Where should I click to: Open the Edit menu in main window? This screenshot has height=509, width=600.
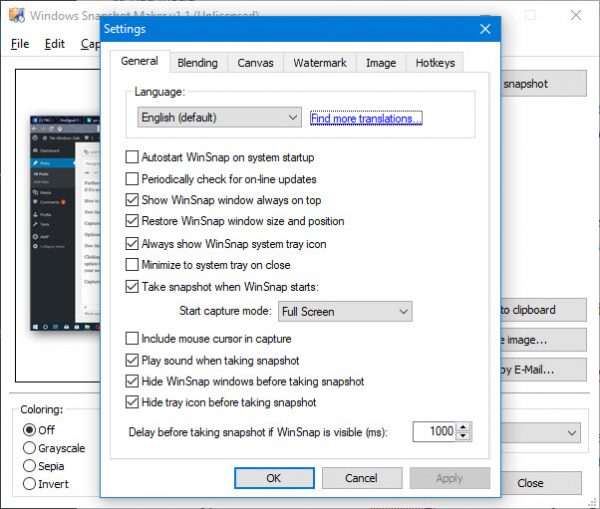(x=55, y=44)
